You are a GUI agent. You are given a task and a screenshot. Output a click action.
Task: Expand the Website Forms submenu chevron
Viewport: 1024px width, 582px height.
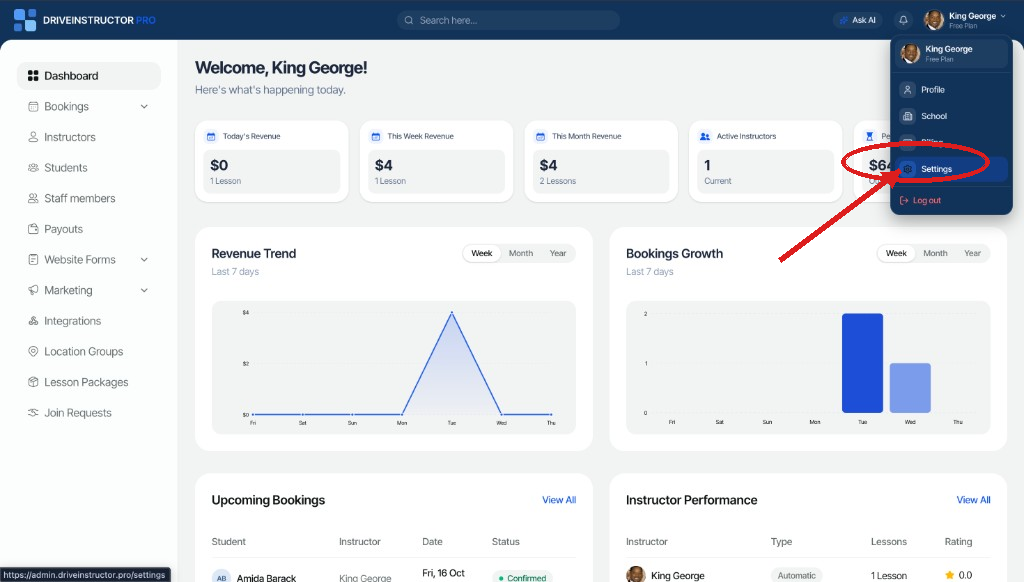[144, 260]
